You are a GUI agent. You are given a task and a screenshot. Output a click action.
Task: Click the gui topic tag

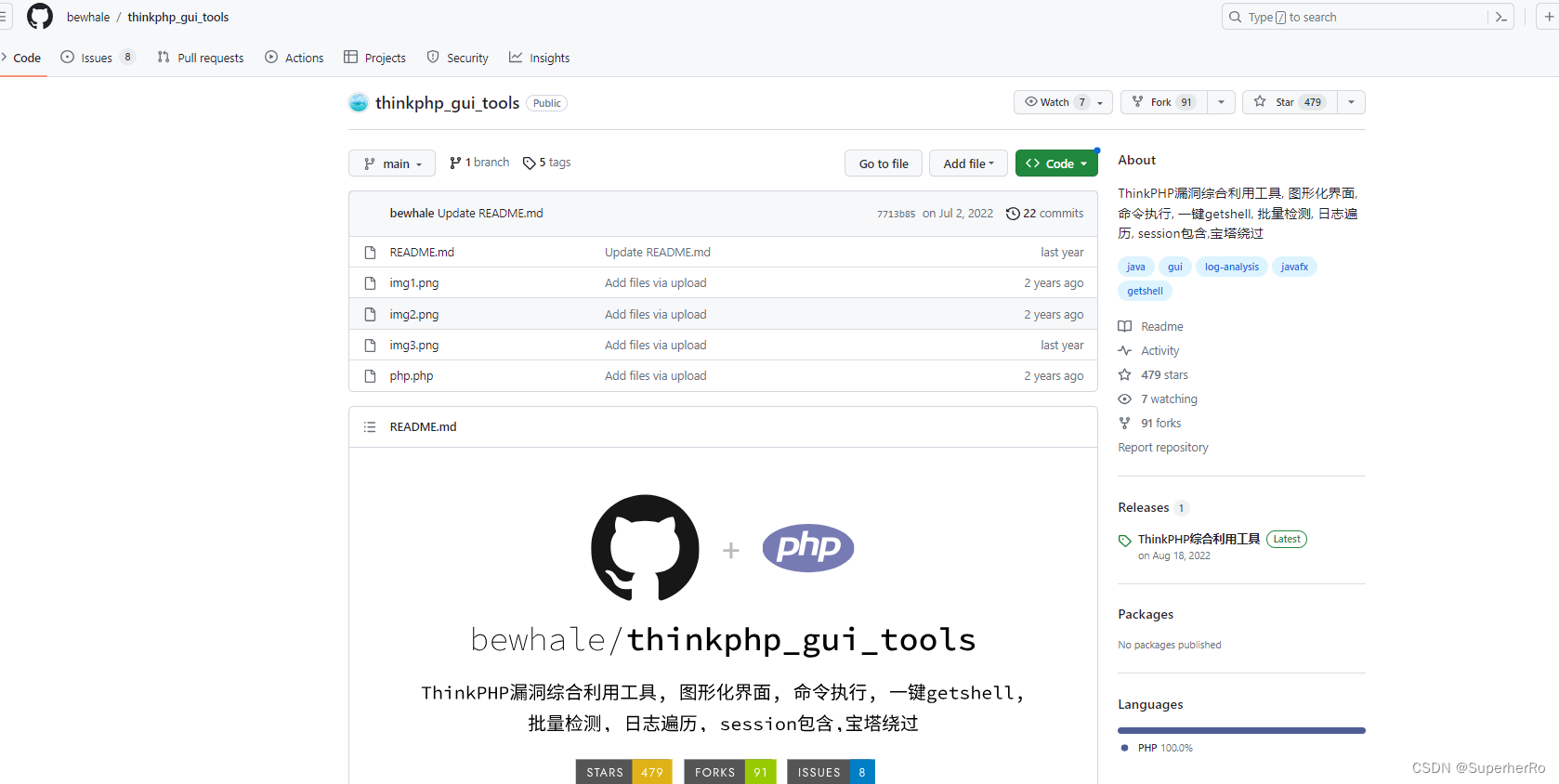click(x=1175, y=267)
